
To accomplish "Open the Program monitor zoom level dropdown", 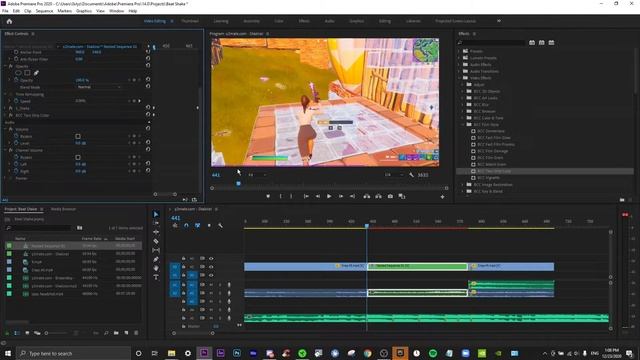I will click(x=258, y=175).
